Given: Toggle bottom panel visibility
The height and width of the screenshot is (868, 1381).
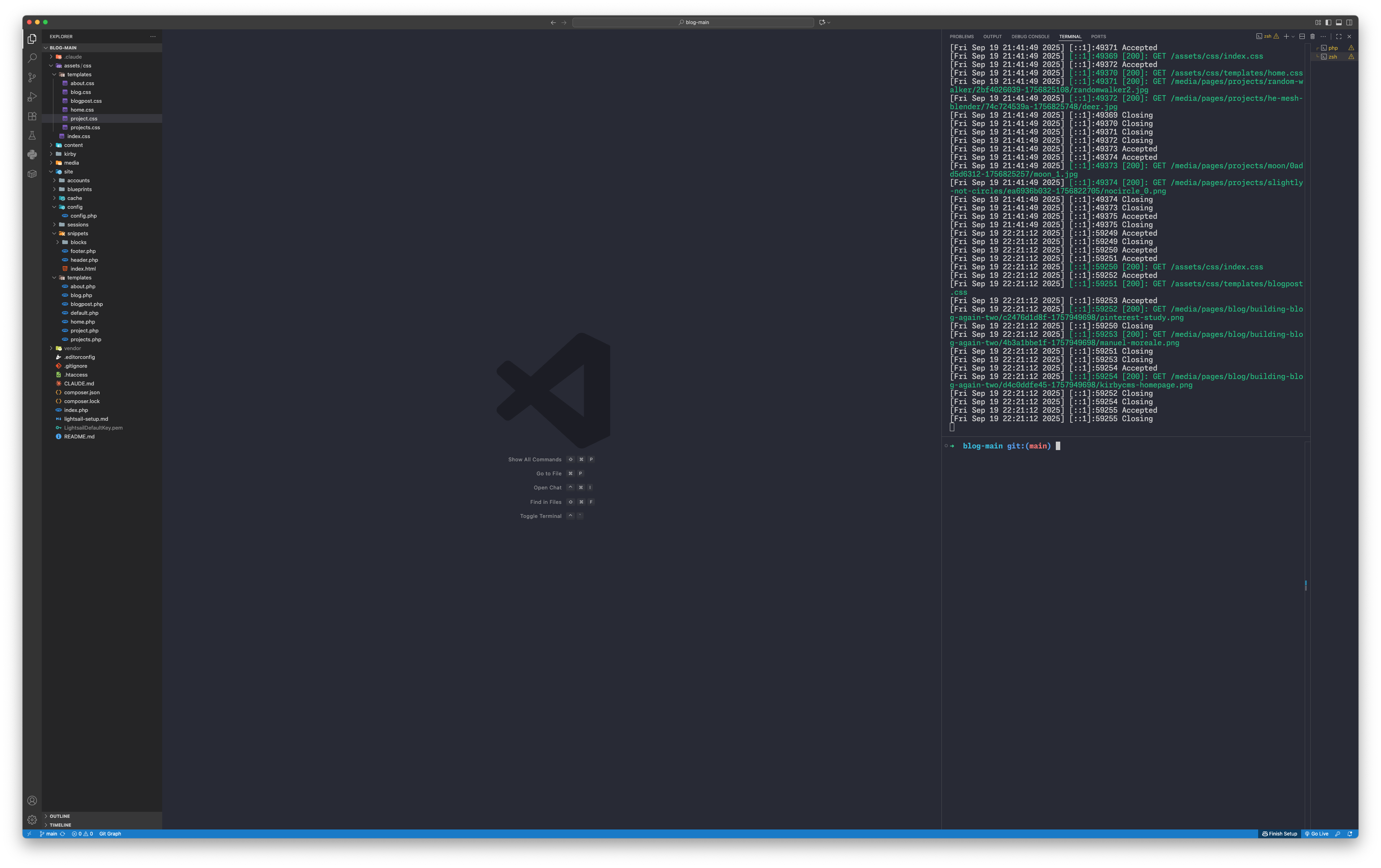Looking at the screenshot, I should click(x=1338, y=22).
